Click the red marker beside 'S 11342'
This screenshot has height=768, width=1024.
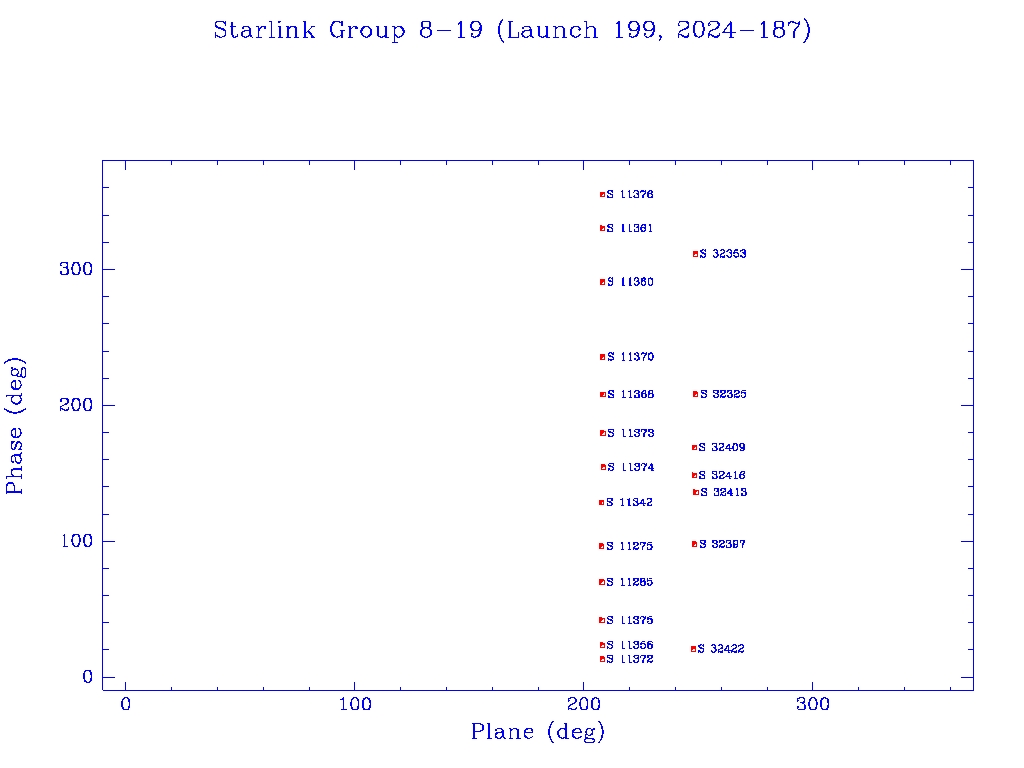click(601, 503)
